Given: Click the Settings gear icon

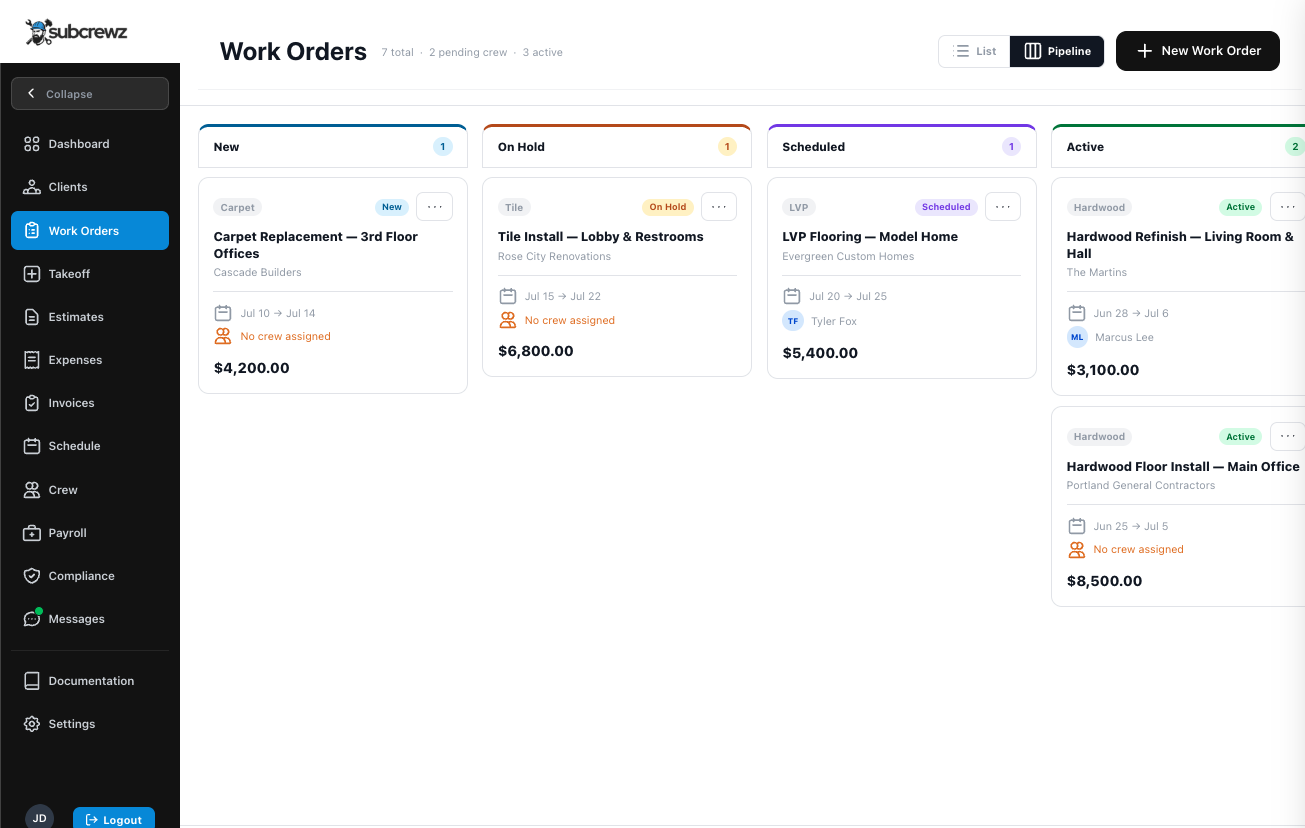Looking at the screenshot, I should [x=32, y=724].
